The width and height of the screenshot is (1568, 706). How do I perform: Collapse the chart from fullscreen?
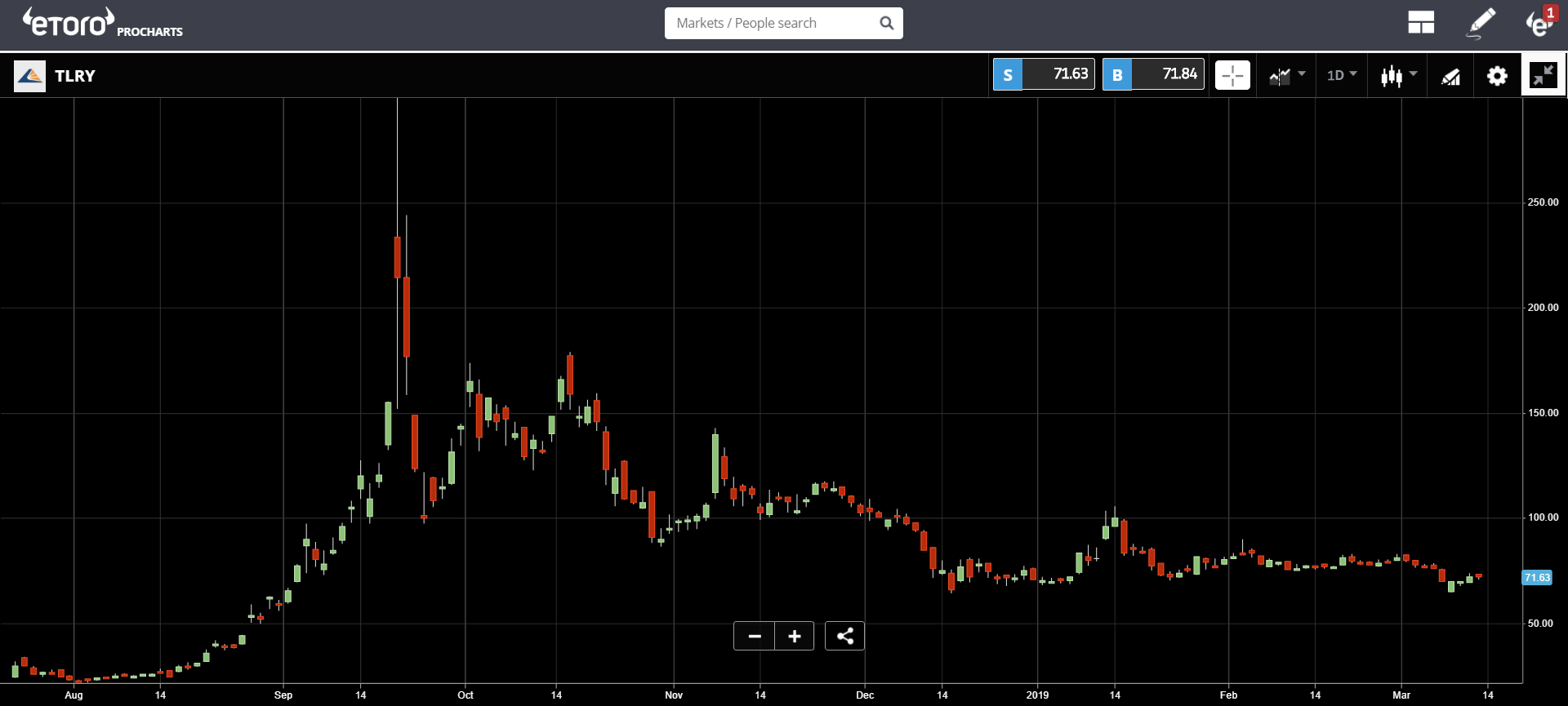tap(1543, 76)
